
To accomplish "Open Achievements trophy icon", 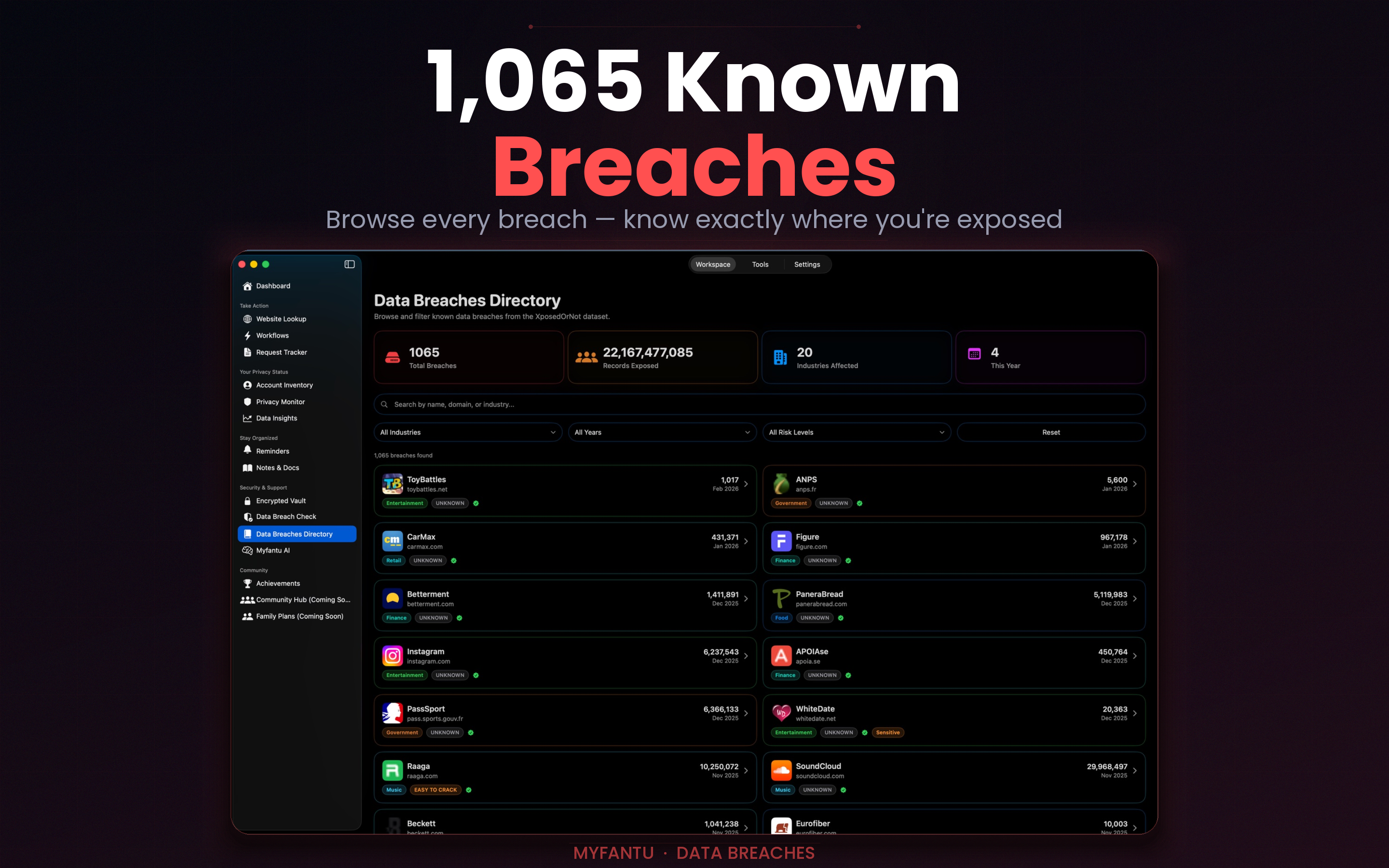I will pyautogui.click(x=247, y=584).
